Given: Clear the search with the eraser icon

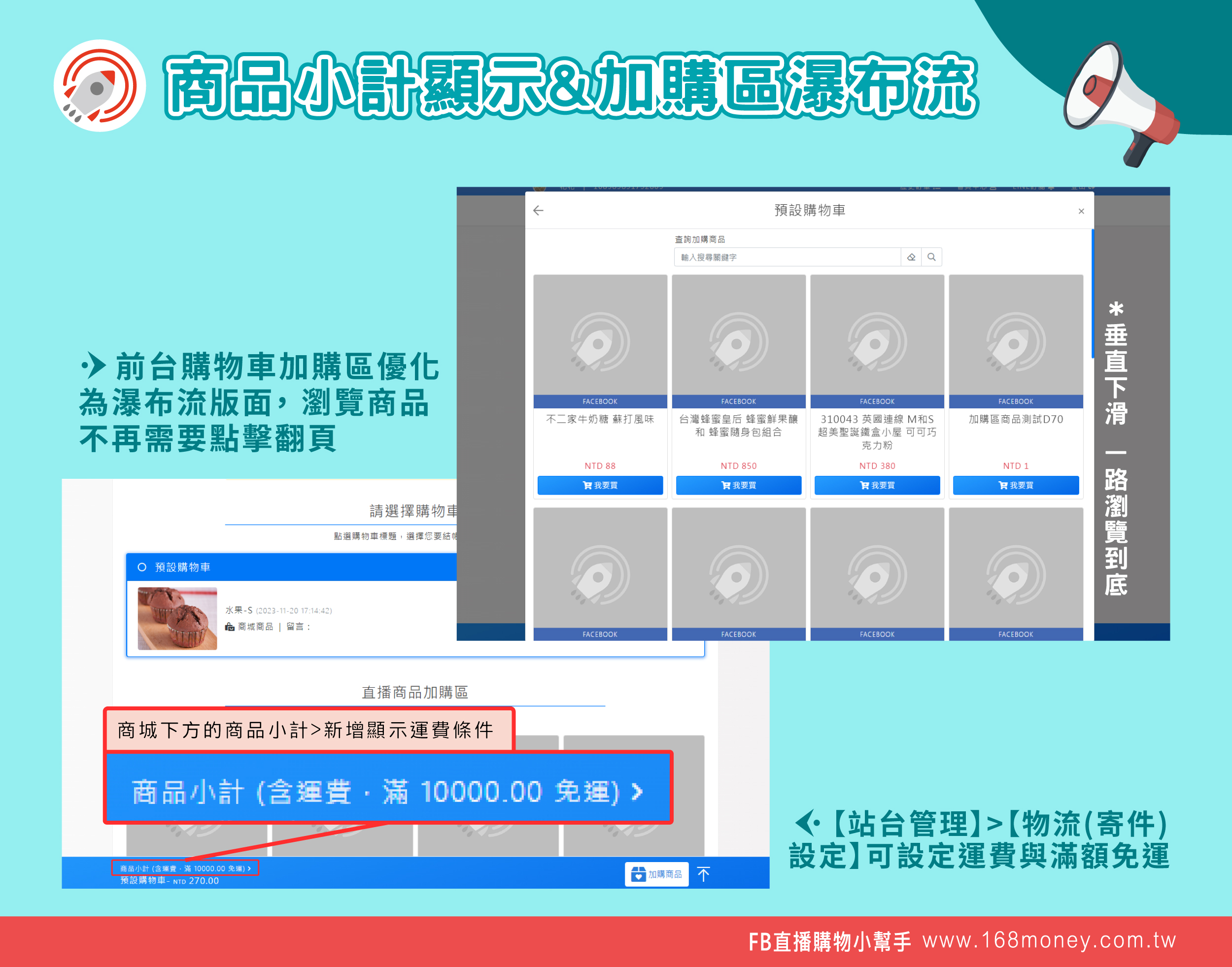Looking at the screenshot, I should click(x=911, y=257).
